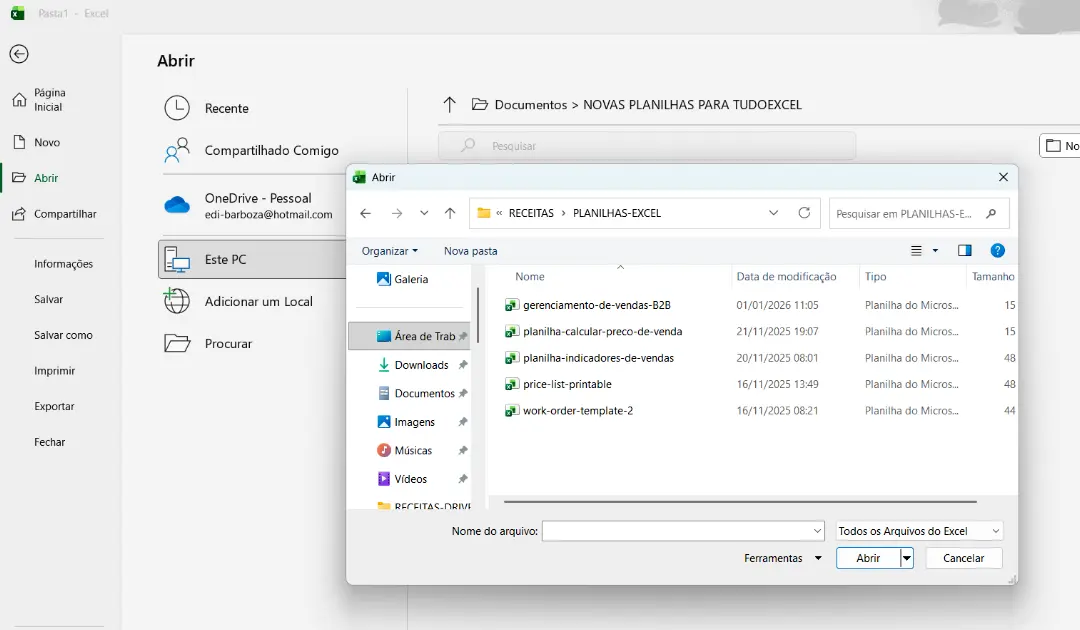This screenshot has height=630, width=1080.
Task: Refresh the PLANILHAS-EXCEL folder view
Action: coord(805,213)
